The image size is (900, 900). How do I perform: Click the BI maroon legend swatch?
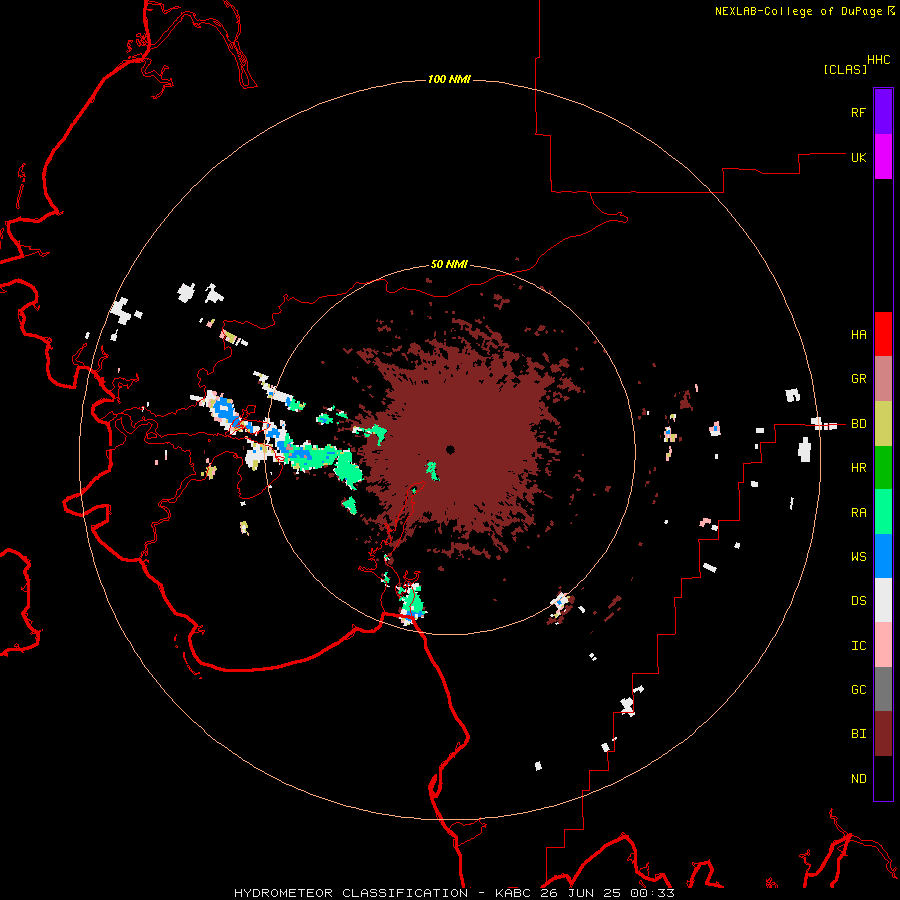coord(883,734)
